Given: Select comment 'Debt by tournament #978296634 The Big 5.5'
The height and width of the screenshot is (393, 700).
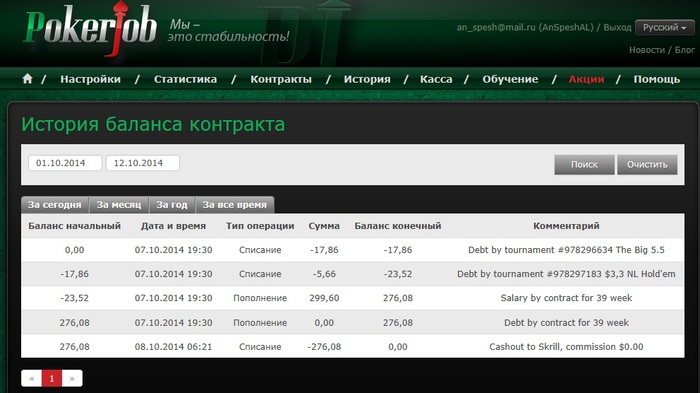Looking at the screenshot, I should (566, 250).
